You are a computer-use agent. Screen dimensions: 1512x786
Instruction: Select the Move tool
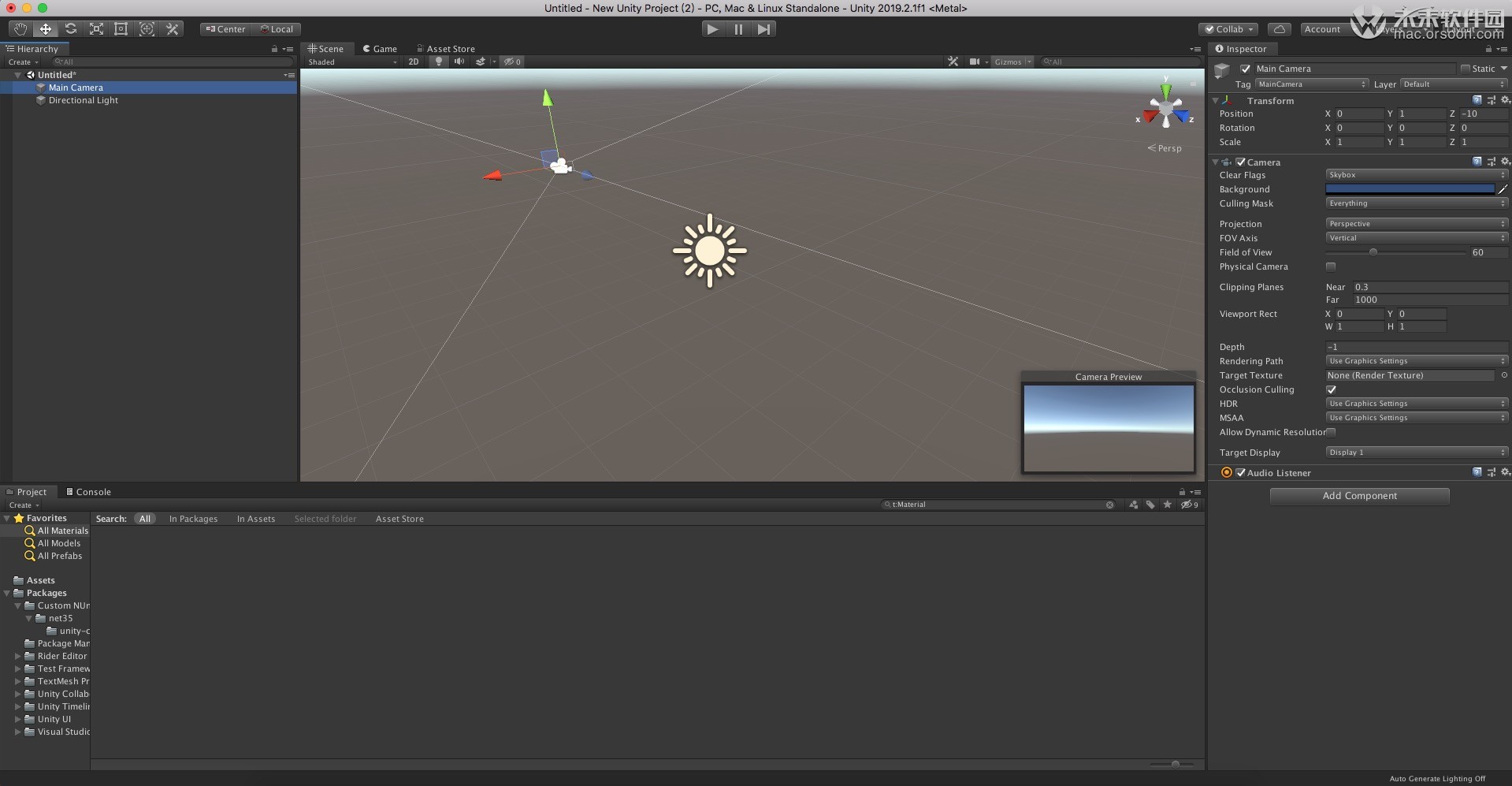(x=45, y=28)
